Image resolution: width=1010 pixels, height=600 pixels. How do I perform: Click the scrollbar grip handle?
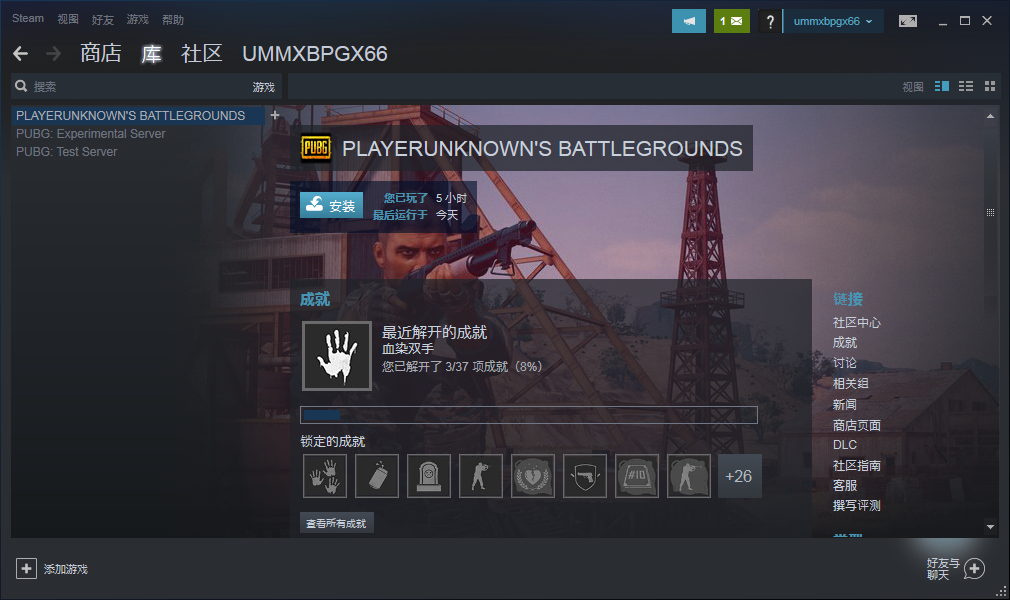coord(990,213)
